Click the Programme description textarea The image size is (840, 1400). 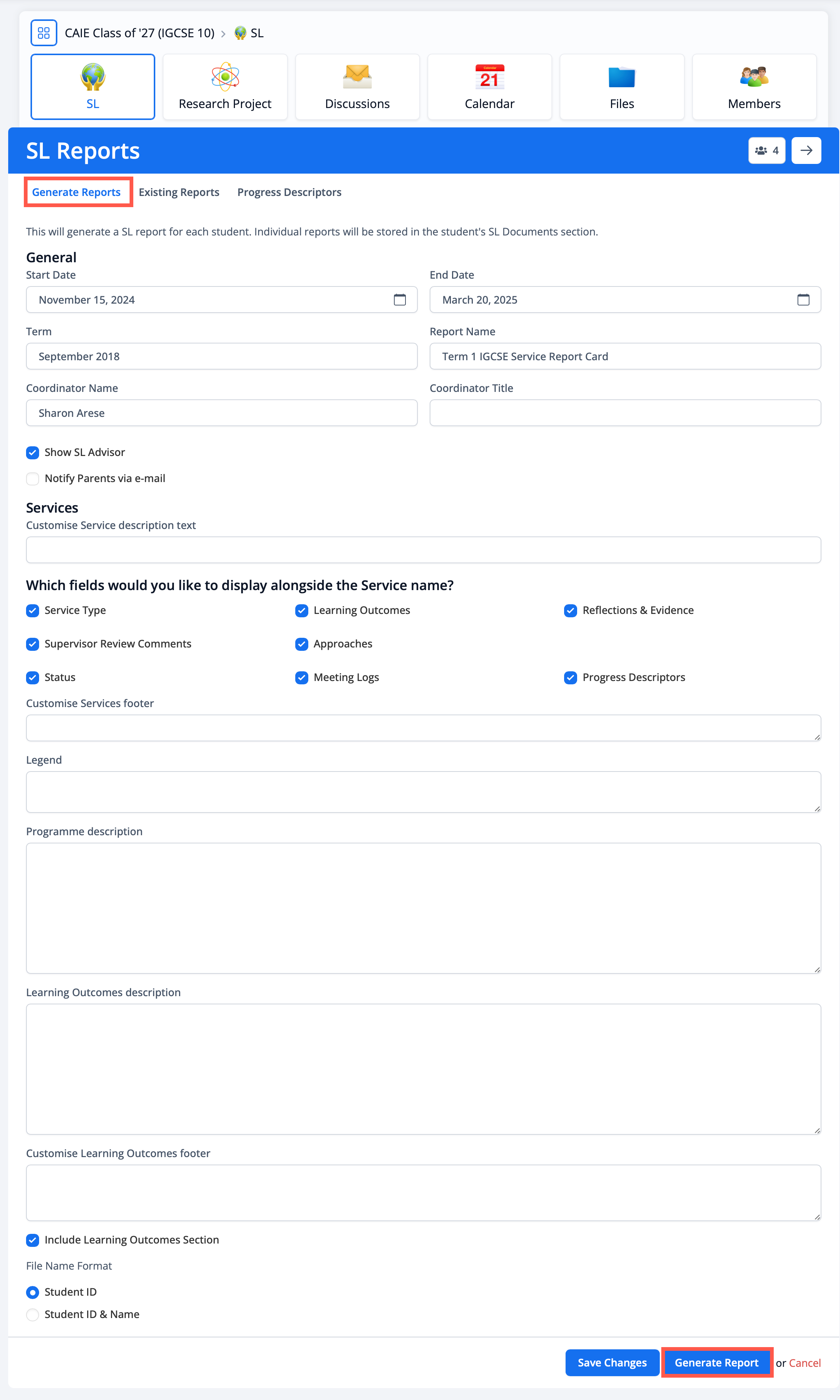[423, 908]
